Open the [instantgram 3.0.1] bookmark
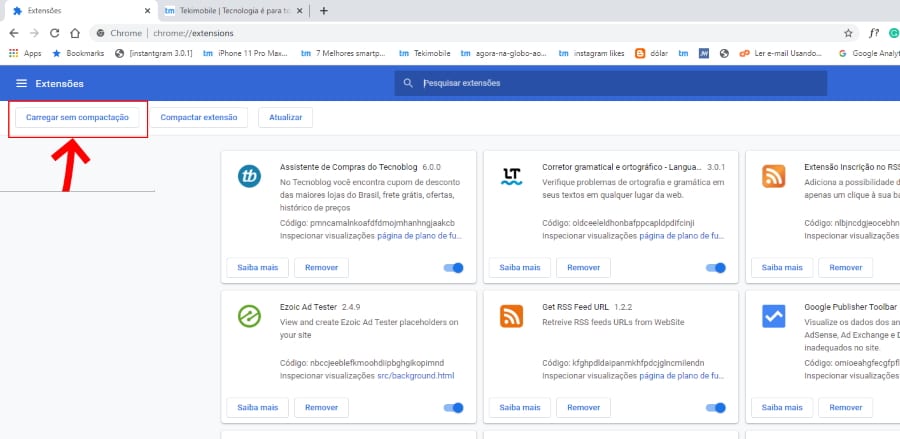The image size is (900, 439). tap(154, 53)
